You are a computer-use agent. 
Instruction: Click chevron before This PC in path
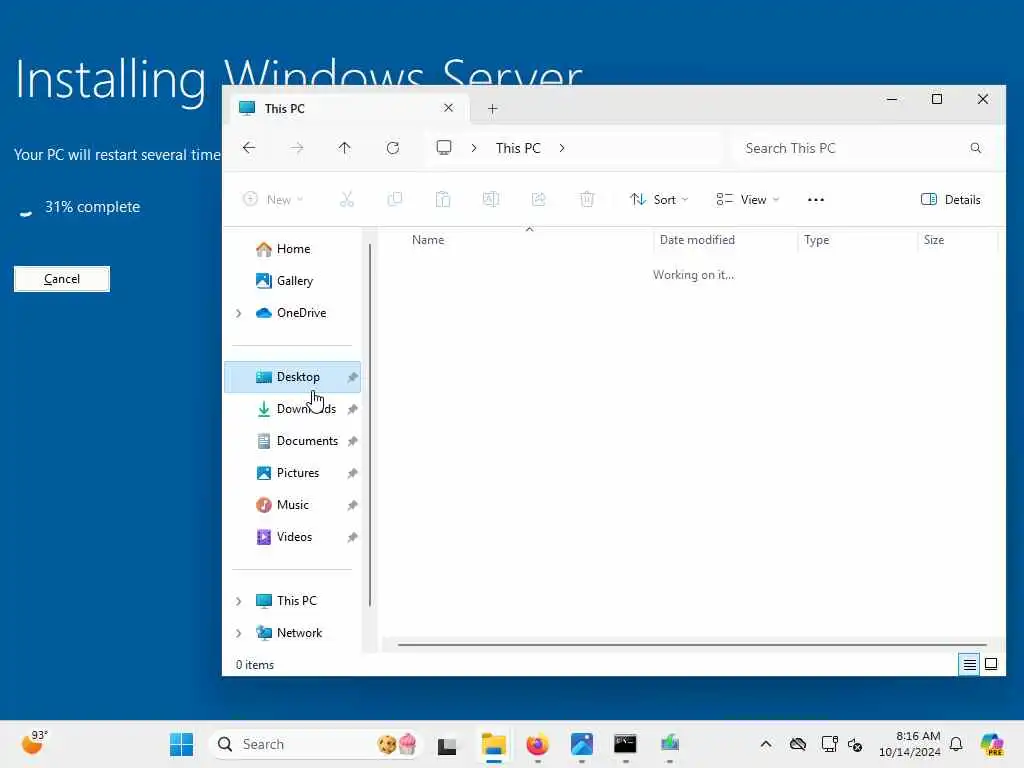[474, 148]
